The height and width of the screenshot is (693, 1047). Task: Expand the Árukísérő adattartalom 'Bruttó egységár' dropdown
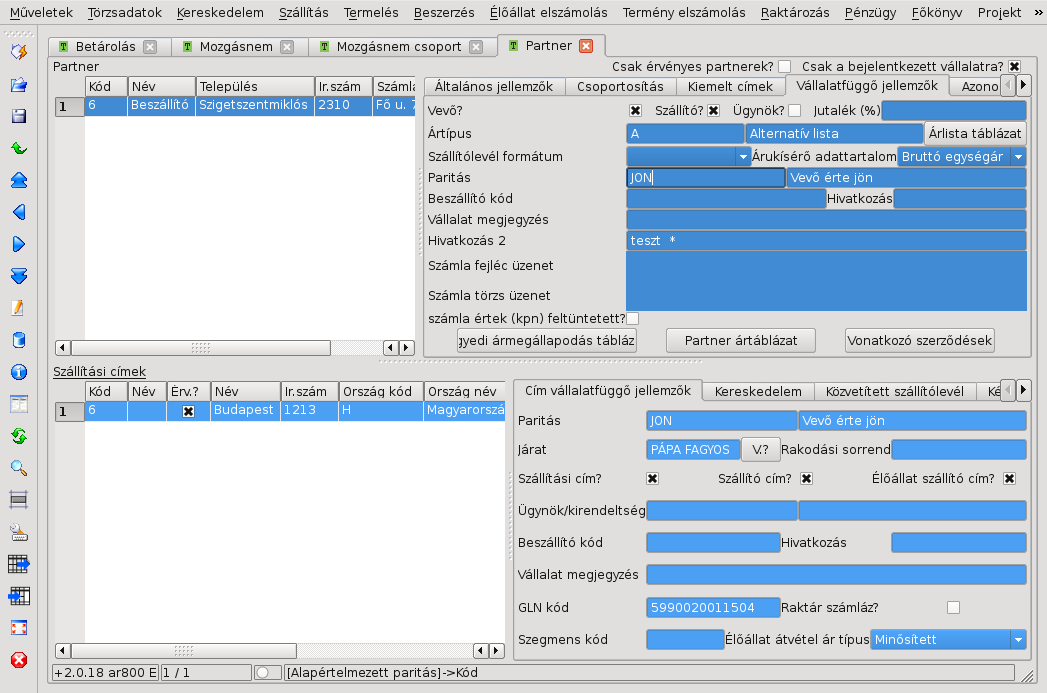[1018, 157]
